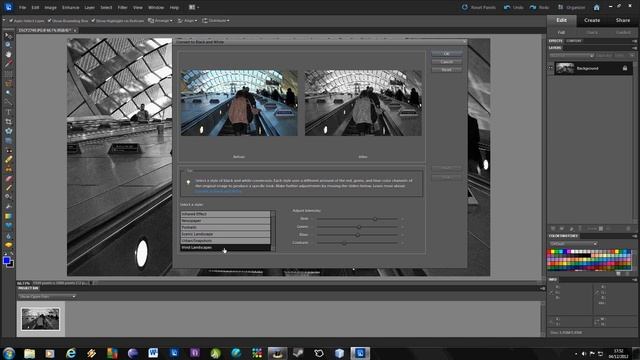The height and width of the screenshot is (360, 640).
Task: Click the Blue intensity slider
Action: (358, 235)
